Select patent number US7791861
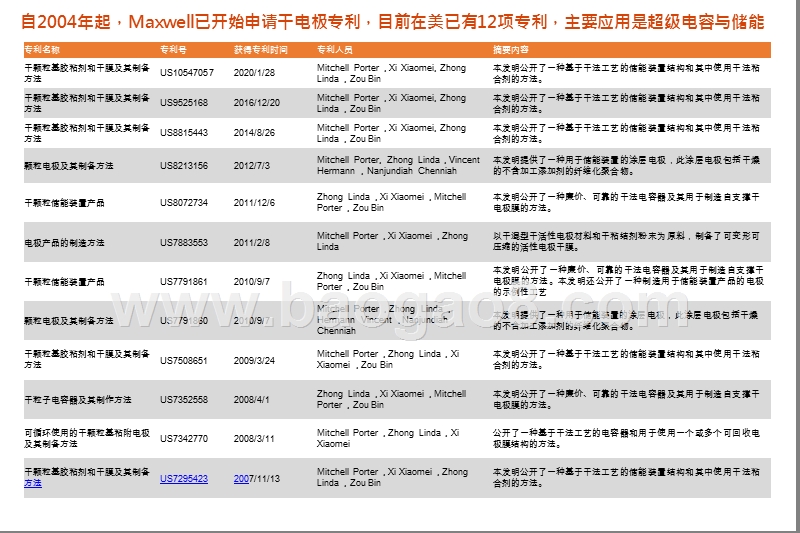The width and height of the screenshot is (800, 533). (x=184, y=282)
